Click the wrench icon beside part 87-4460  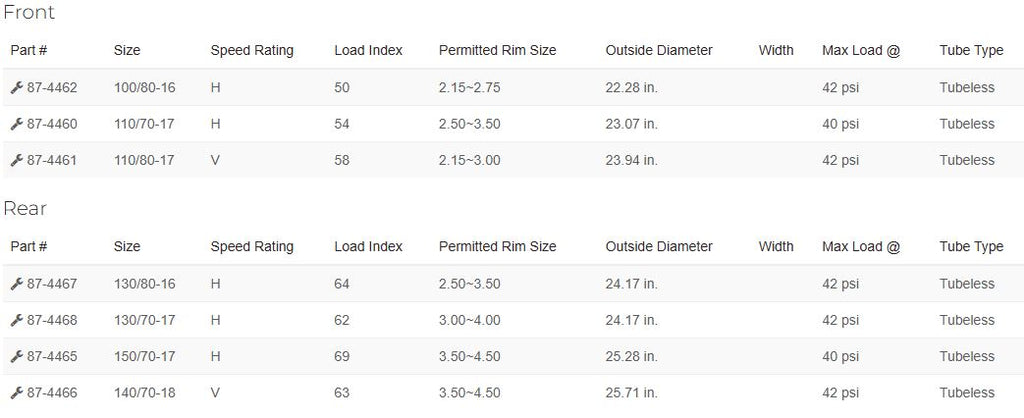(17, 124)
